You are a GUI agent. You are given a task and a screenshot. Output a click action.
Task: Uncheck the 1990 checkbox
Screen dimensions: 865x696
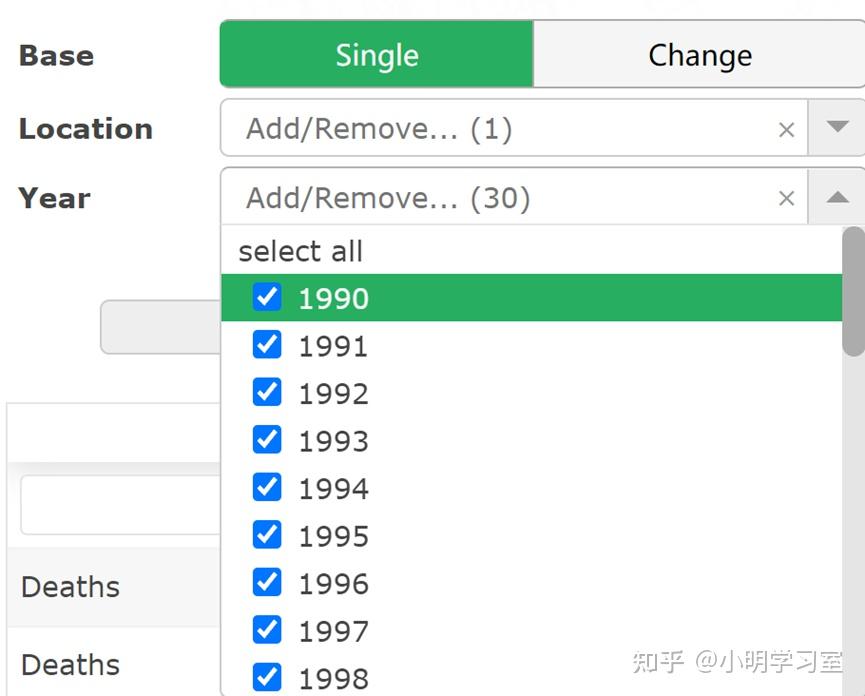pos(267,297)
